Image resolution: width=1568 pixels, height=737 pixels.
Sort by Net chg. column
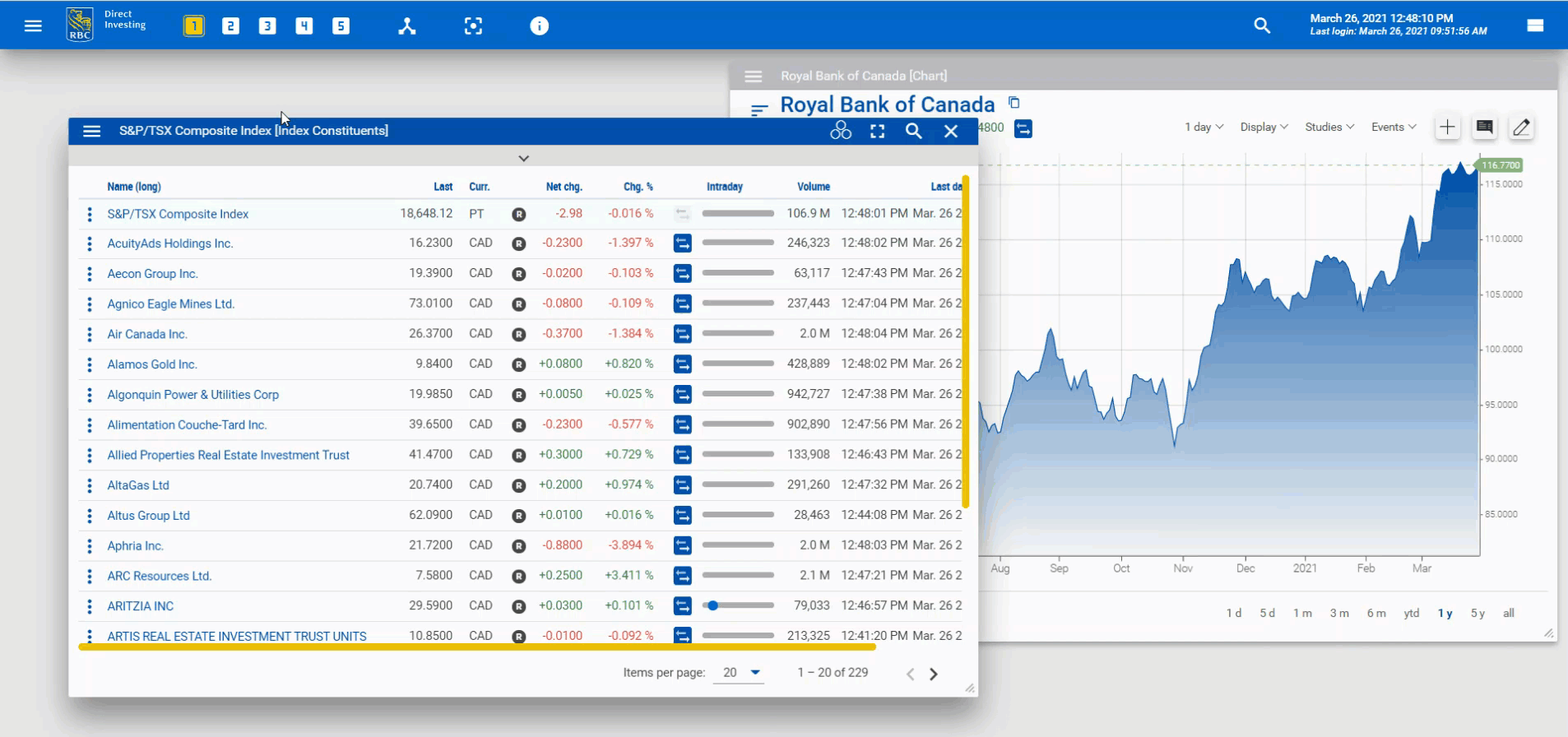564,187
